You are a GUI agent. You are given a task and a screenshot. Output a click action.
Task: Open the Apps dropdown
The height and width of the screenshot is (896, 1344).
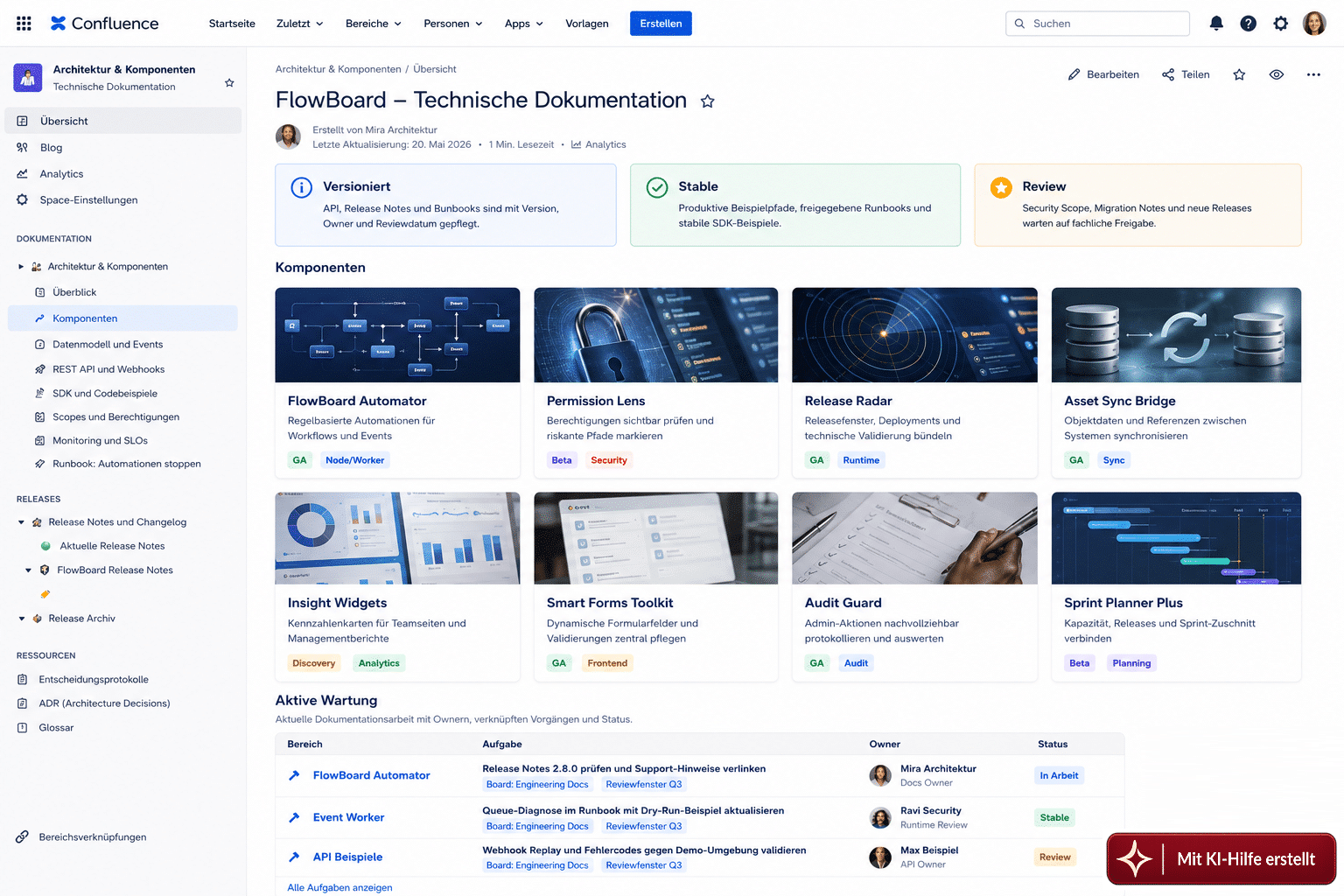coord(523,24)
